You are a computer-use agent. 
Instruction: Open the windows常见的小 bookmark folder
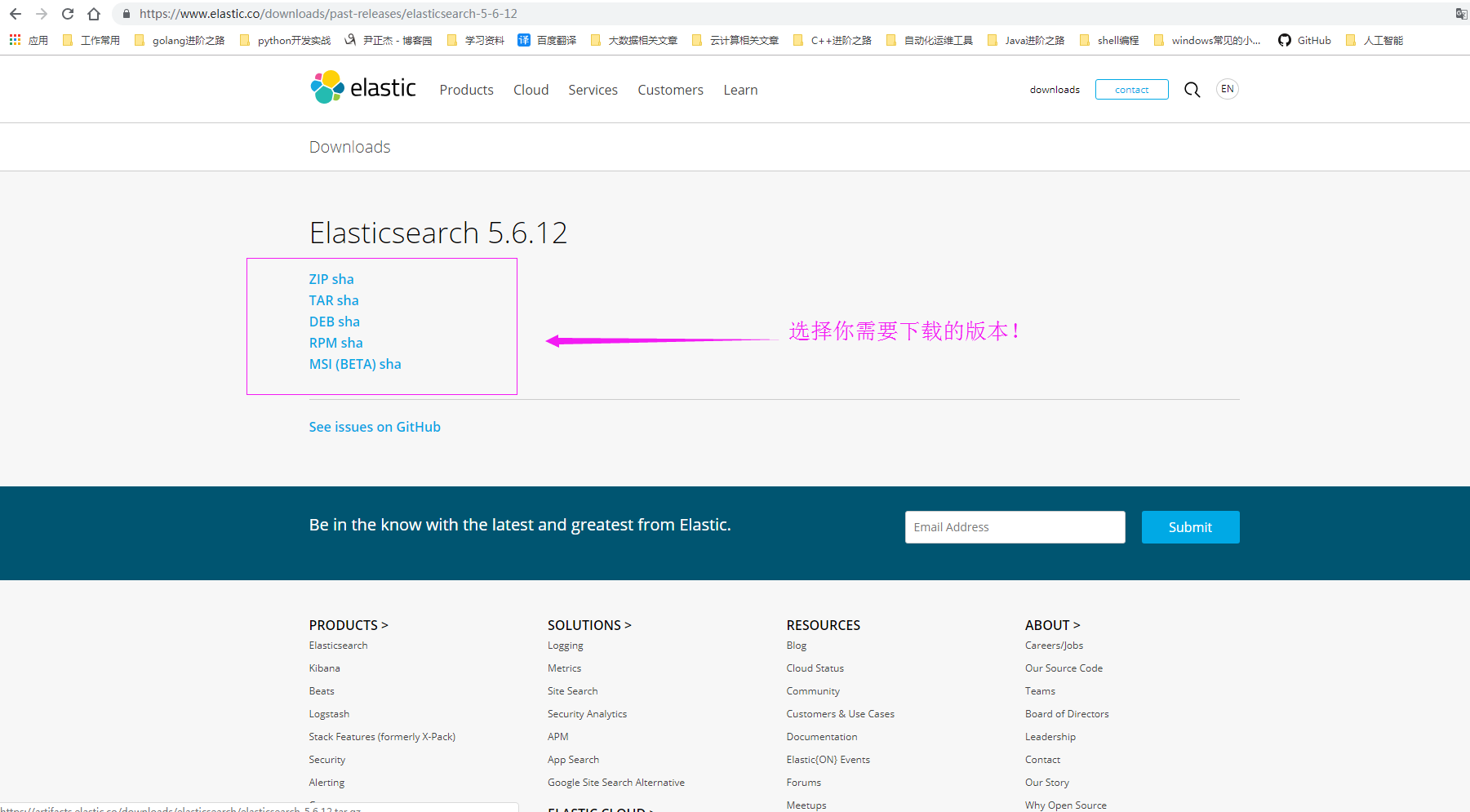click(1207, 40)
